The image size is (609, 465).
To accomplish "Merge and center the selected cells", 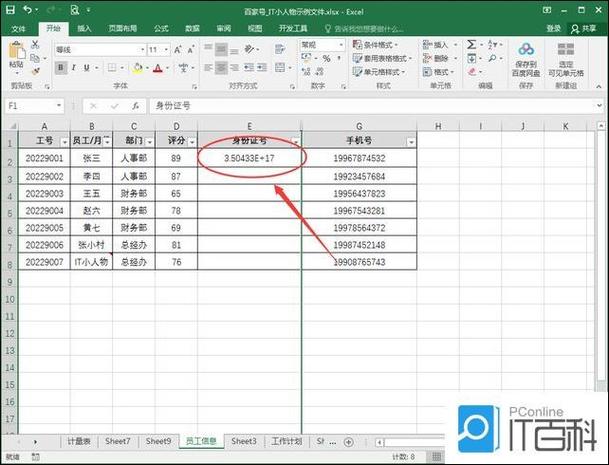I will (280, 68).
